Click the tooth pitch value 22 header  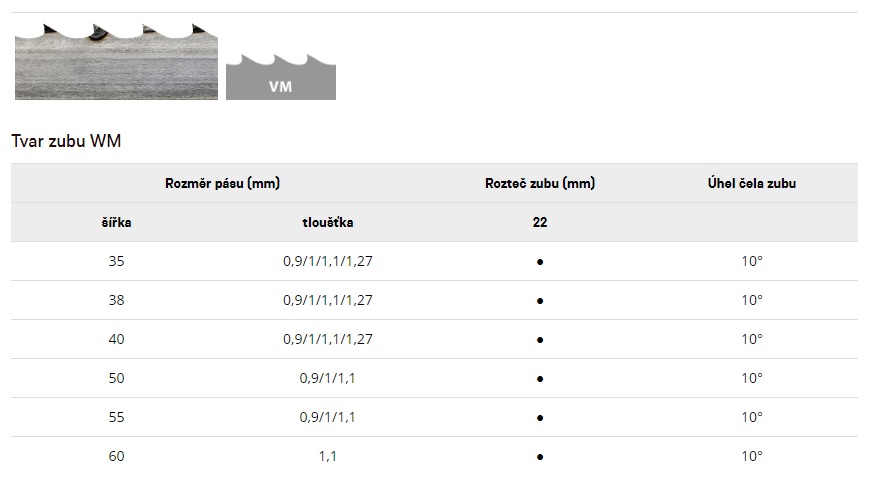540,223
